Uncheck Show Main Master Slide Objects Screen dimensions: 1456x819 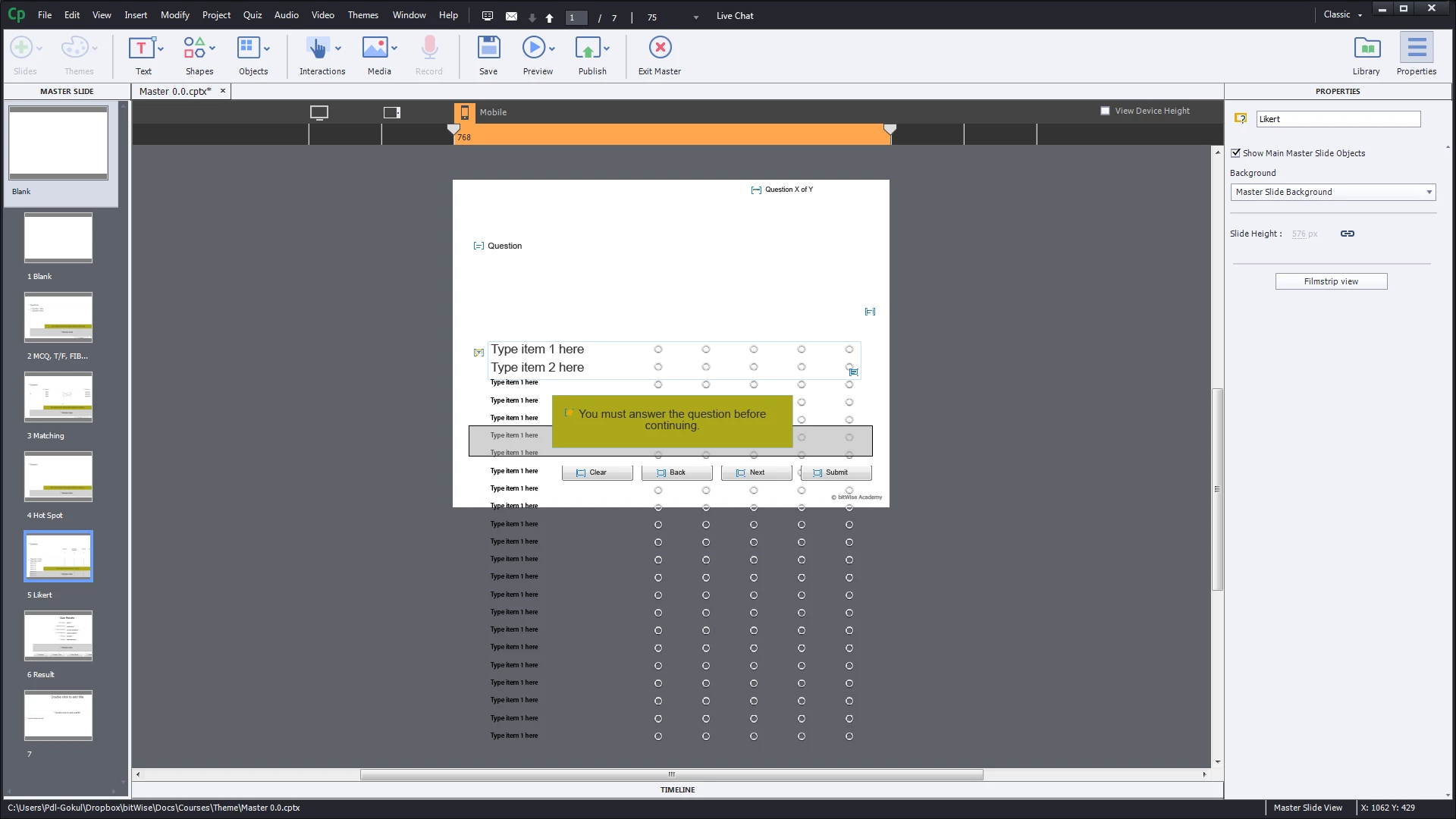pos(1236,153)
